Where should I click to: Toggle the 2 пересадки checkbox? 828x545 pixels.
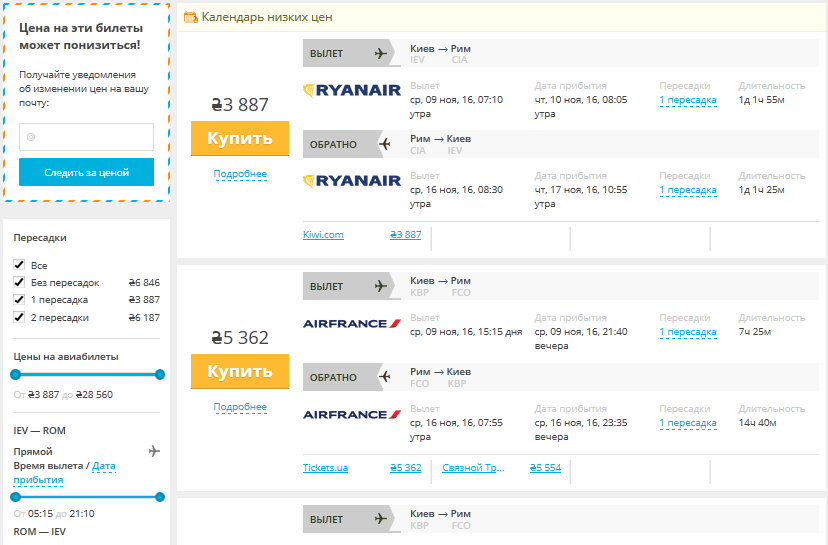point(19,317)
